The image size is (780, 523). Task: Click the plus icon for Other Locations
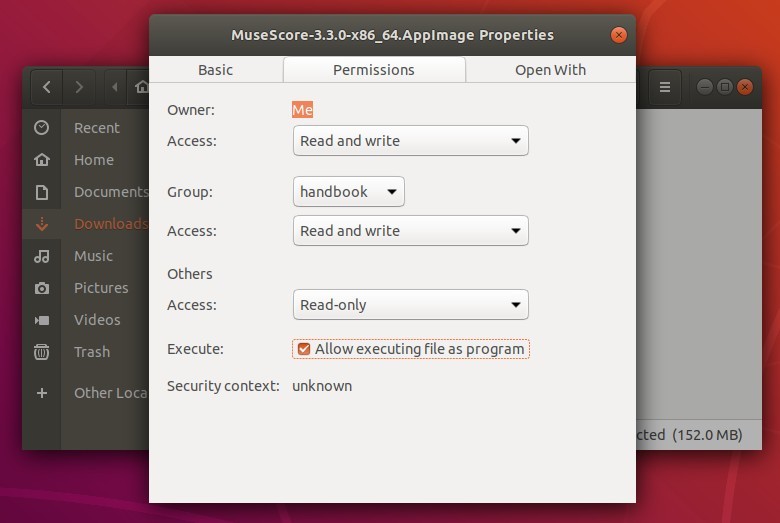coord(42,393)
